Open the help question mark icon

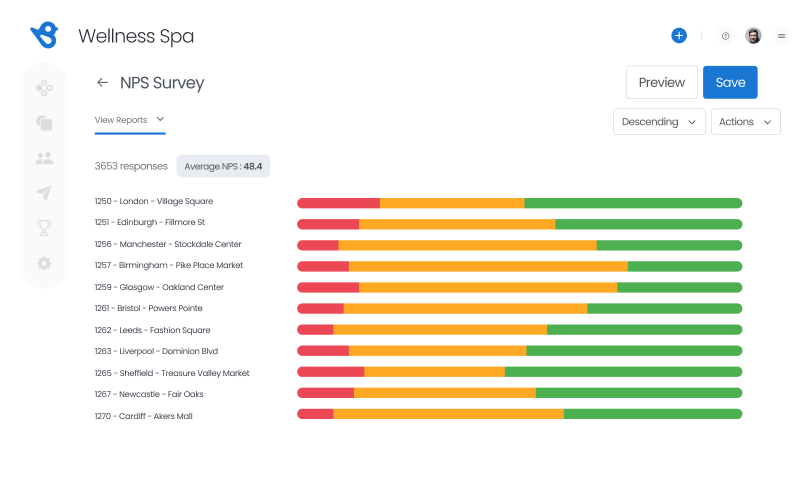coord(726,36)
